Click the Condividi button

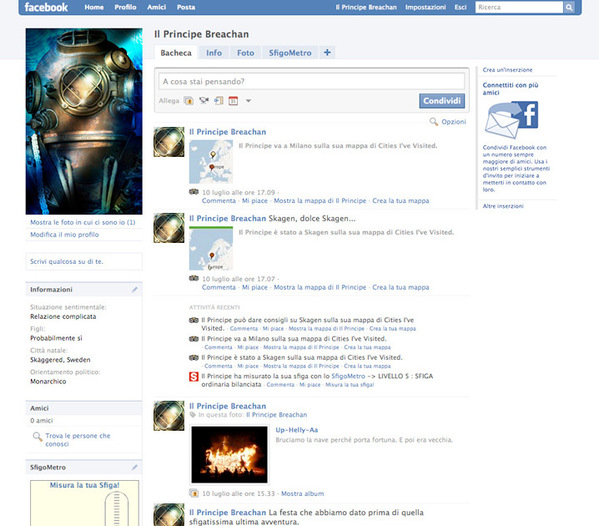coord(442,101)
